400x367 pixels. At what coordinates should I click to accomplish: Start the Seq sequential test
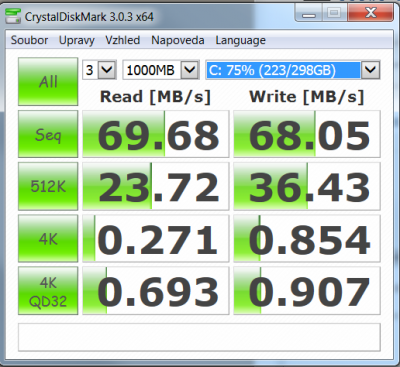48,134
